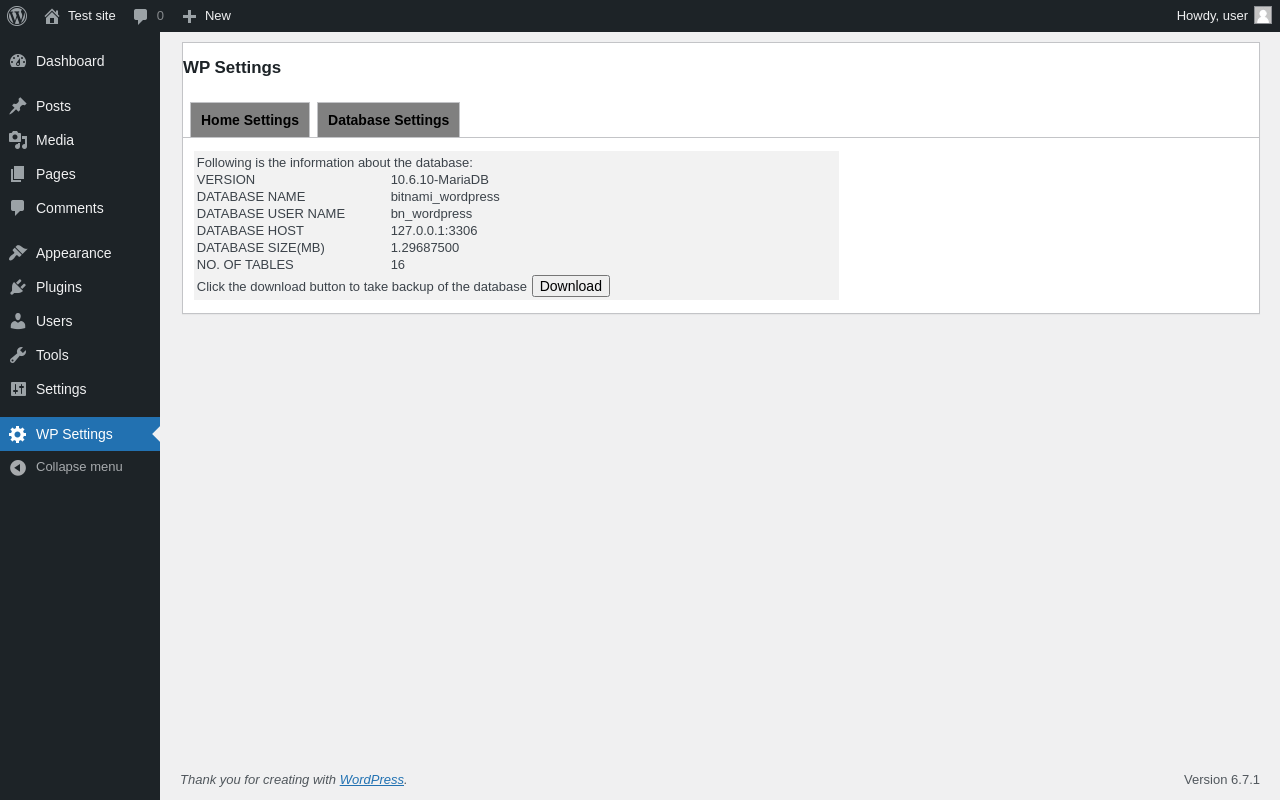Follow the WordPress footer link
The height and width of the screenshot is (800, 1280).
372,779
